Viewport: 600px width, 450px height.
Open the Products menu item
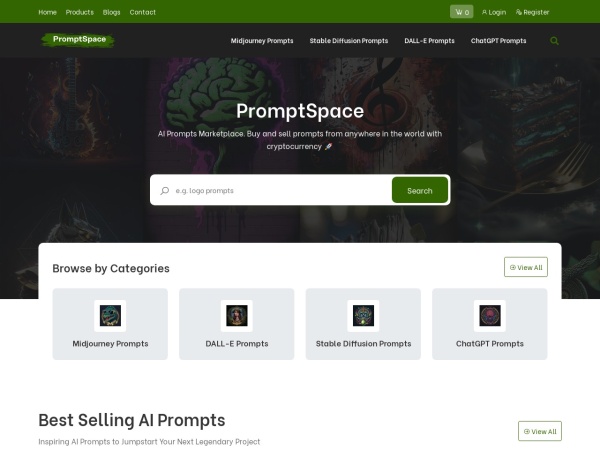(80, 12)
